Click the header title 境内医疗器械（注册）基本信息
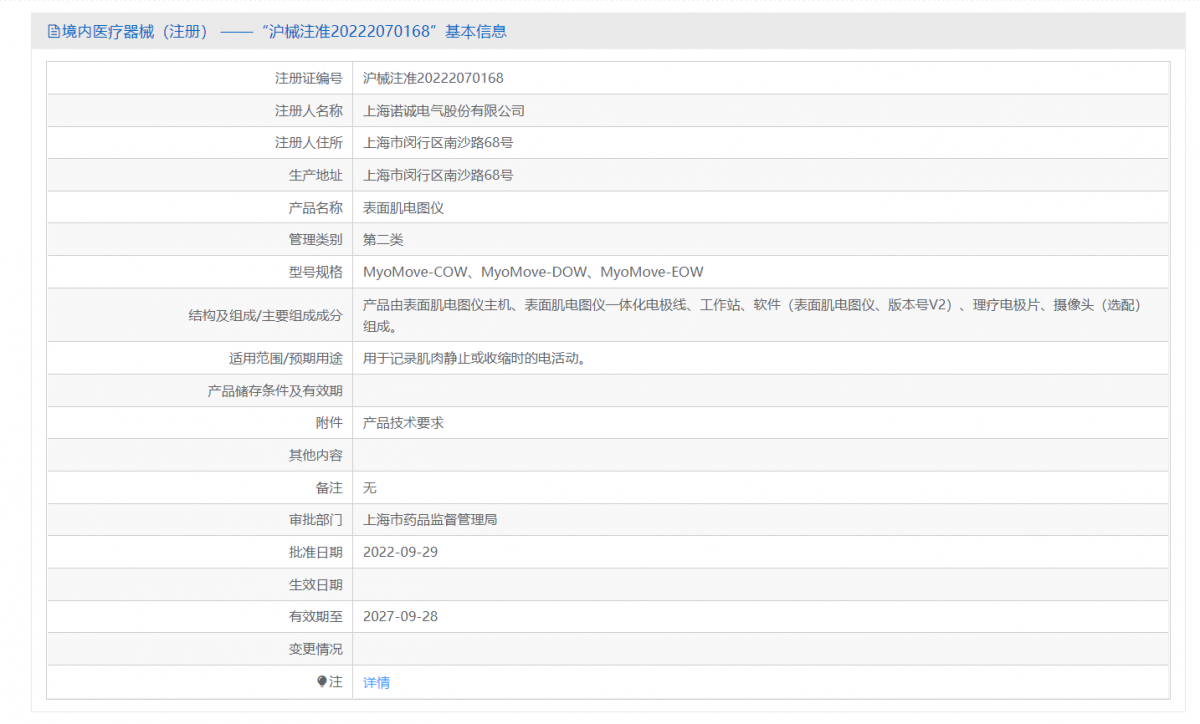The width and height of the screenshot is (1200, 724). (x=284, y=32)
